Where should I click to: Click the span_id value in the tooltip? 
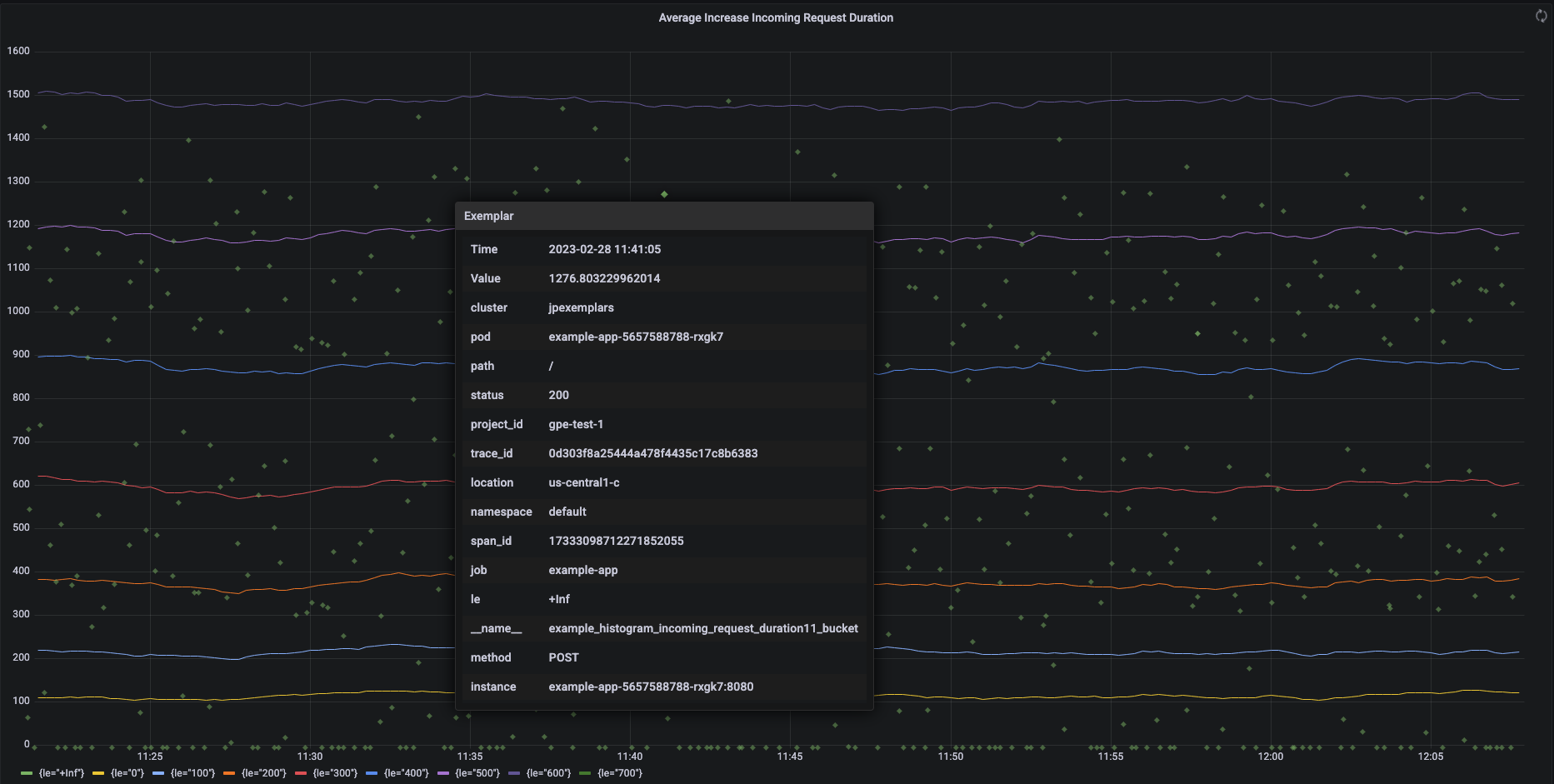pos(616,541)
